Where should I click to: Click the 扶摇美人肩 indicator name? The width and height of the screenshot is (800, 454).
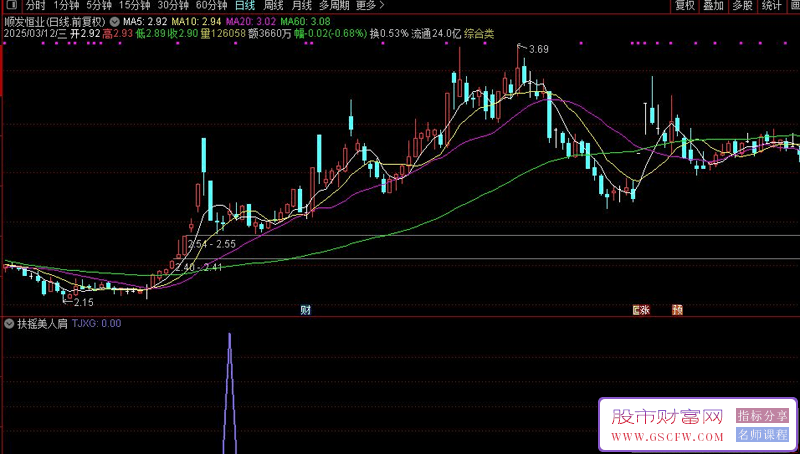pyautogui.click(x=42, y=323)
